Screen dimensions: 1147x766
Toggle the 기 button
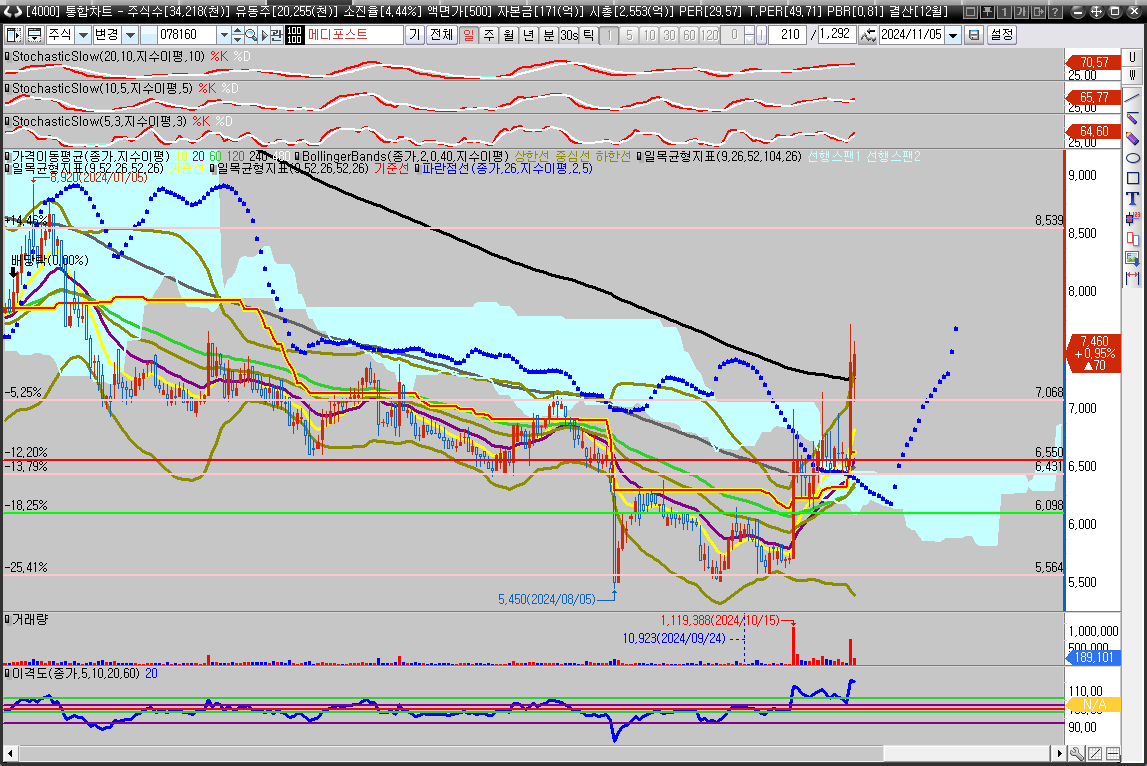click(x=415, y=34)
